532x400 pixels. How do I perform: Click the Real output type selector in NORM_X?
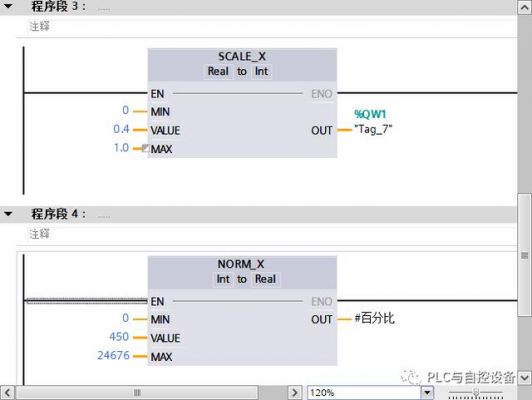click(265, 279)
